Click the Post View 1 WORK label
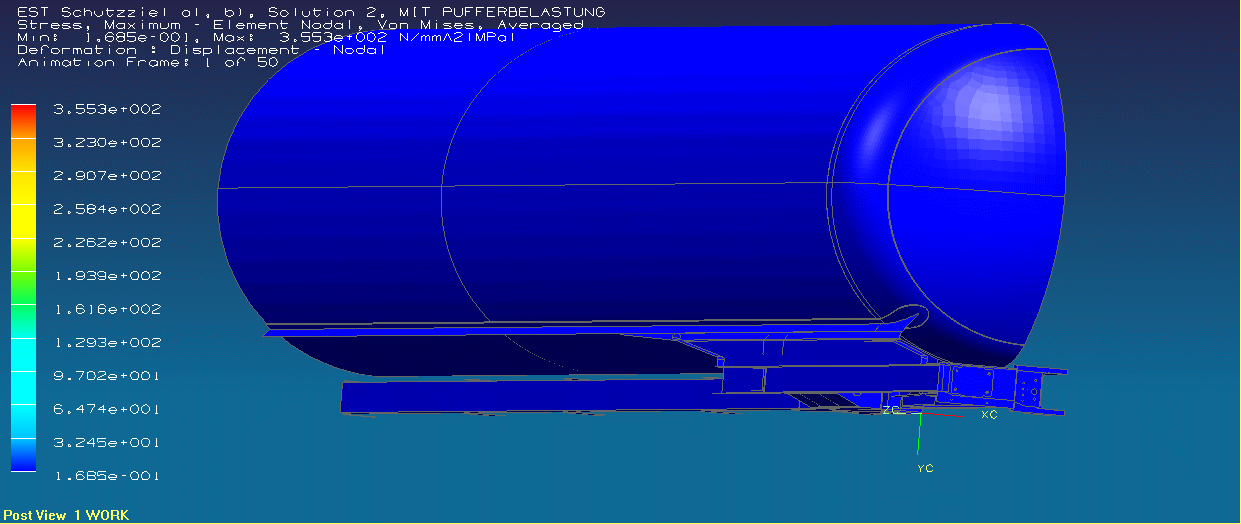The height and width of the screenshot is (524, 1241). pos(66,515)
